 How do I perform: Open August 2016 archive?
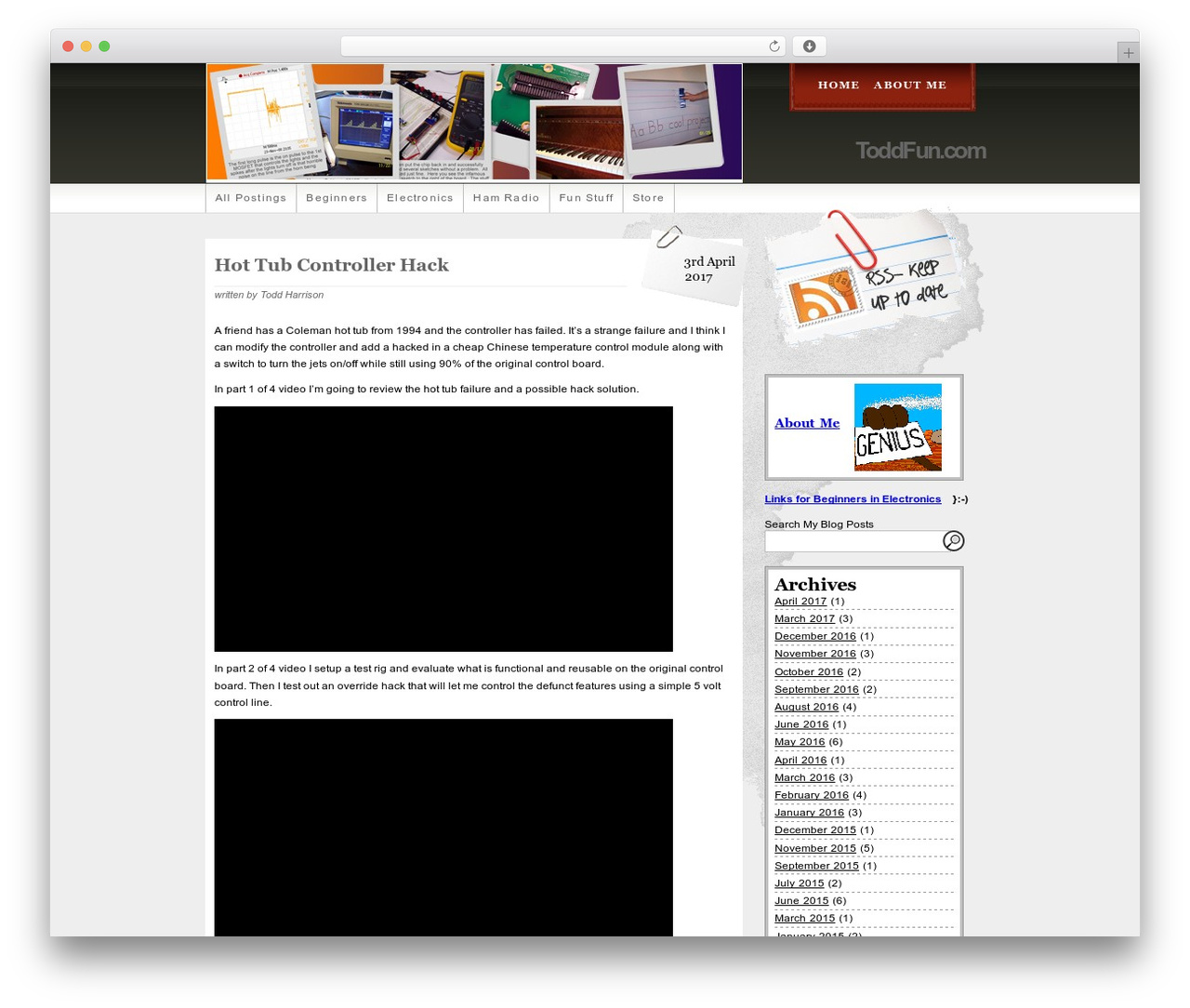[x=807, y=708]
